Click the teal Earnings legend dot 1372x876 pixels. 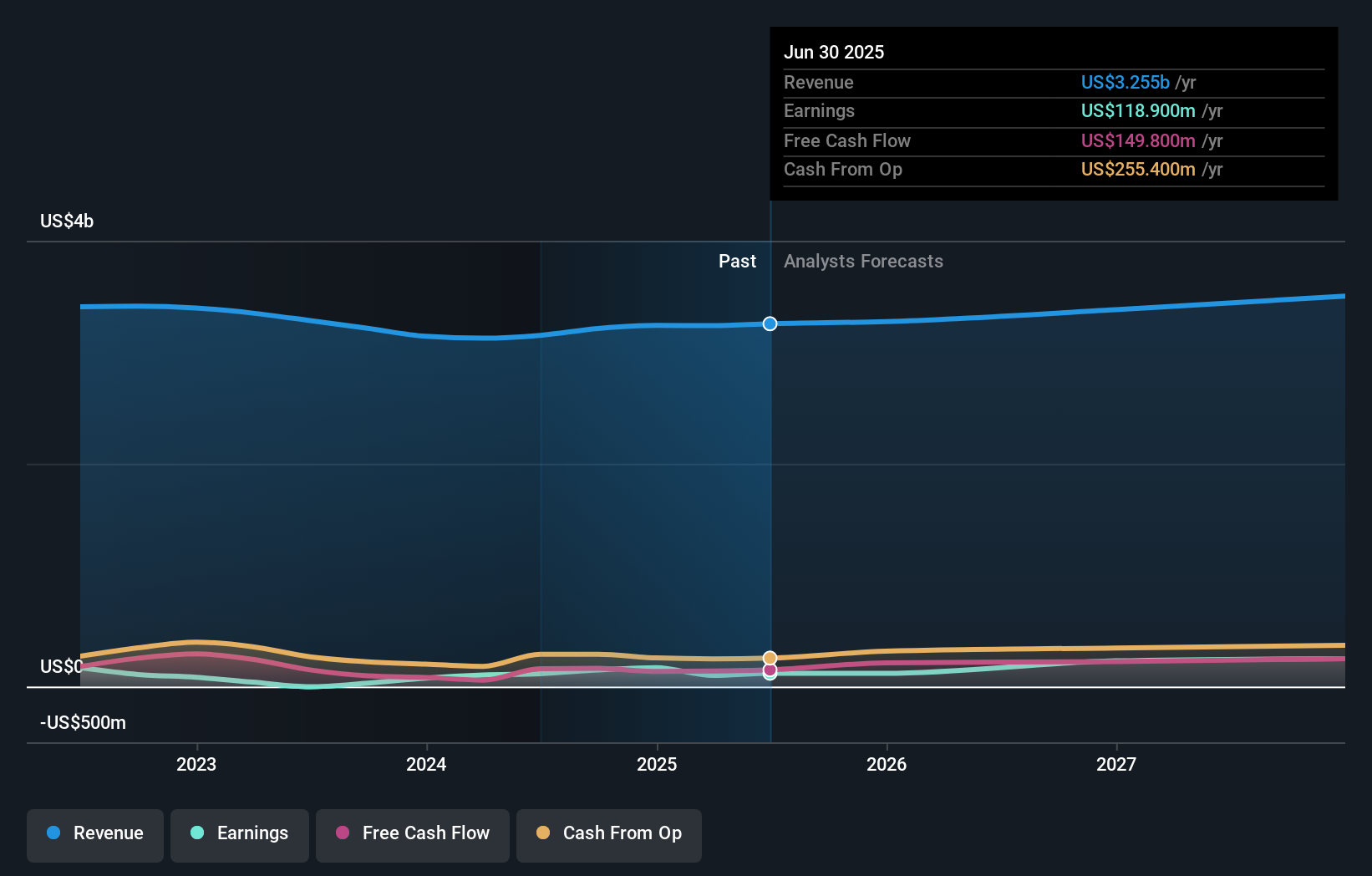[196, 834]
